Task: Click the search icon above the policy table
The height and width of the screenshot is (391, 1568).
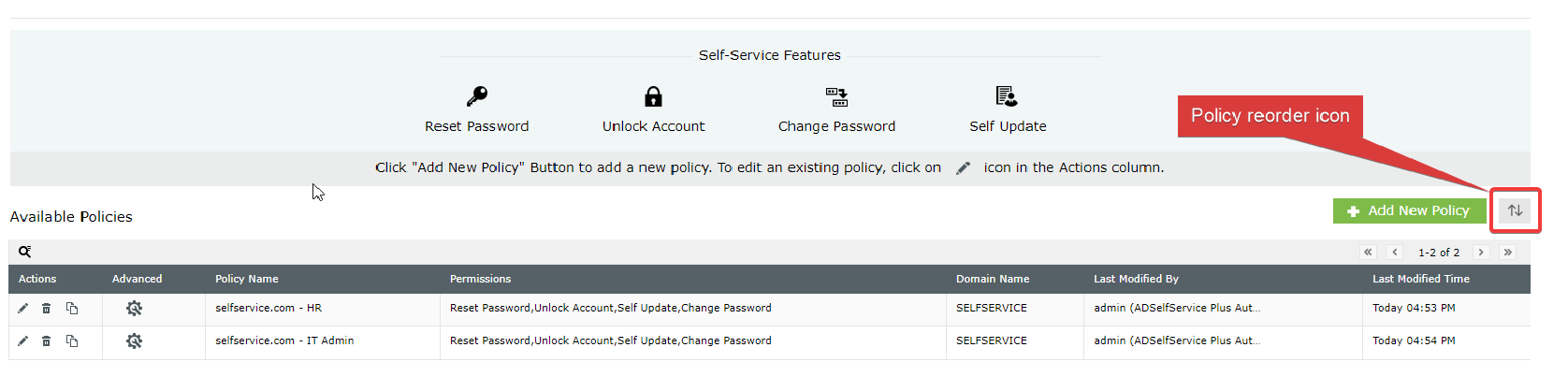Action: [x=25, y=252]
